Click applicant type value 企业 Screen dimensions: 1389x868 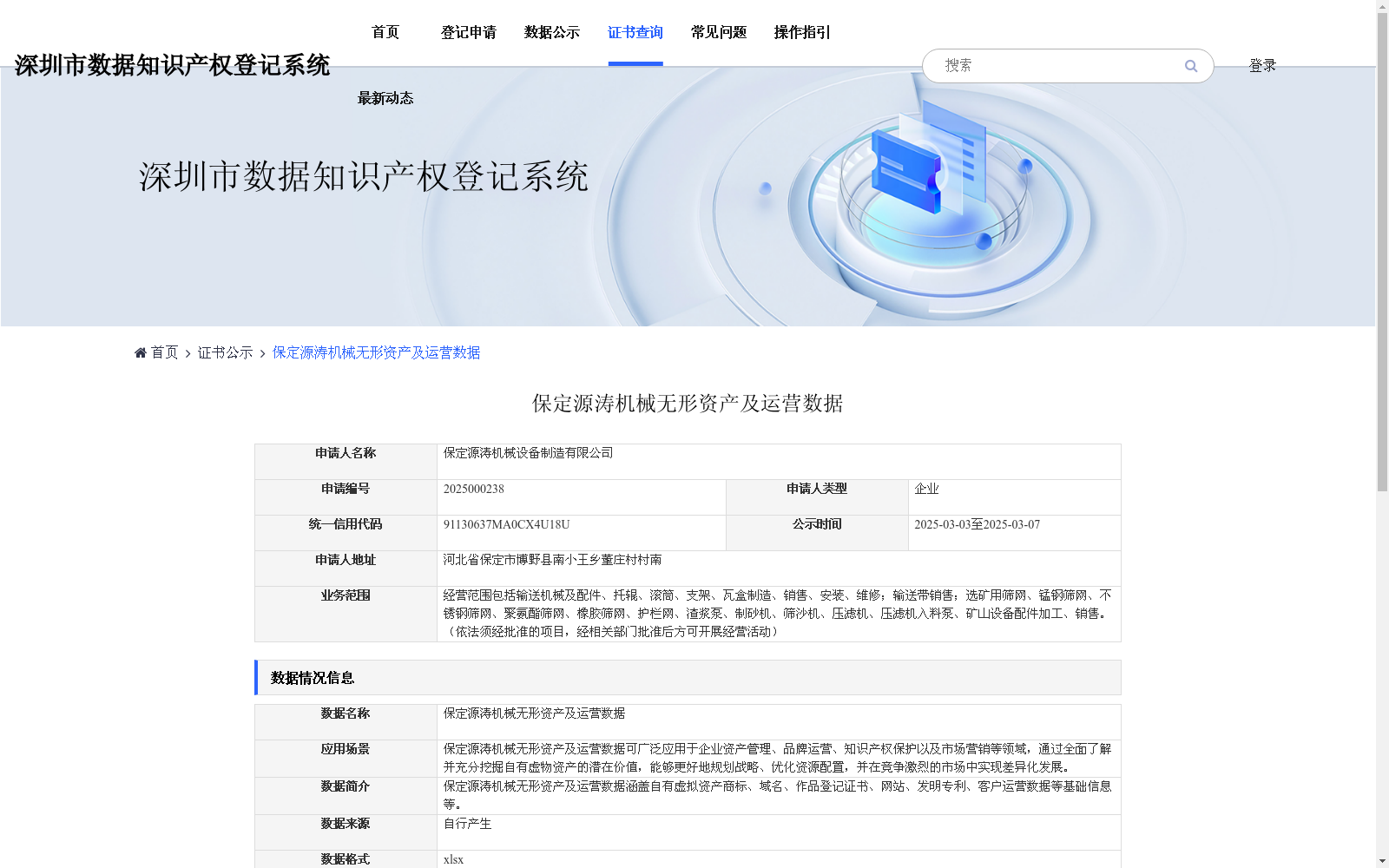click(926, 490)
